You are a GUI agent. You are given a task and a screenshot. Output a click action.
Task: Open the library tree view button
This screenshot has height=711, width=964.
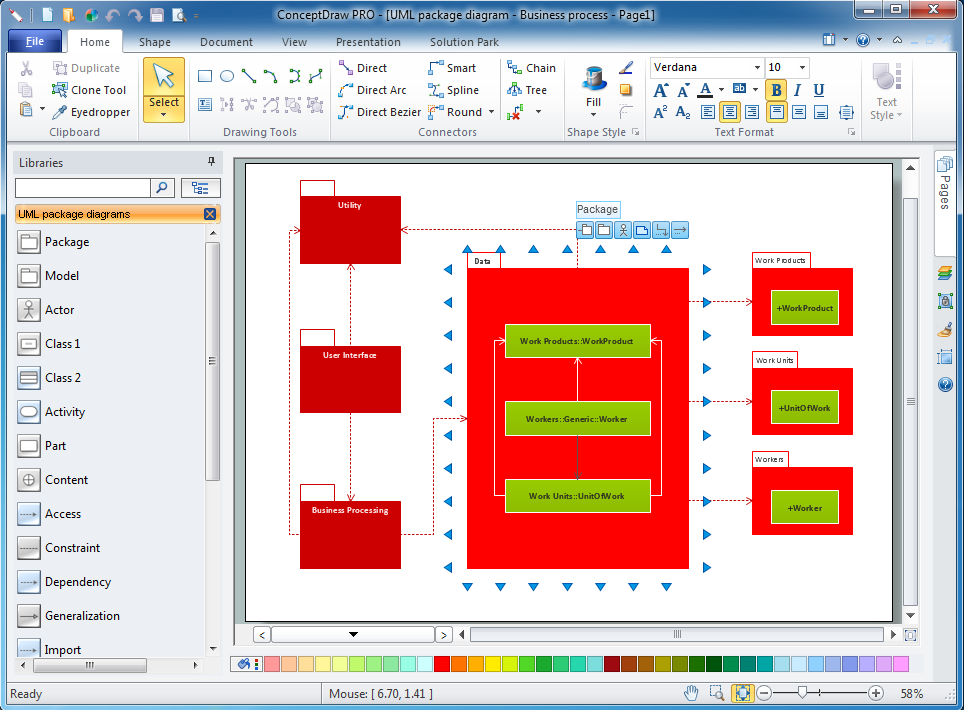pyautogui.click(x=200, y=188)
